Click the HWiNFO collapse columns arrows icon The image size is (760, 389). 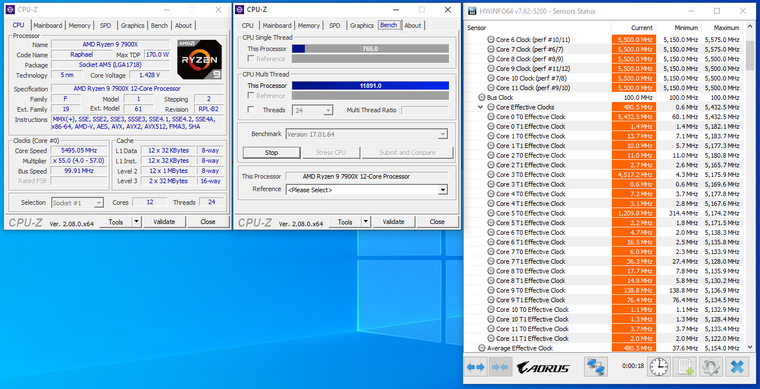[500, 367]
